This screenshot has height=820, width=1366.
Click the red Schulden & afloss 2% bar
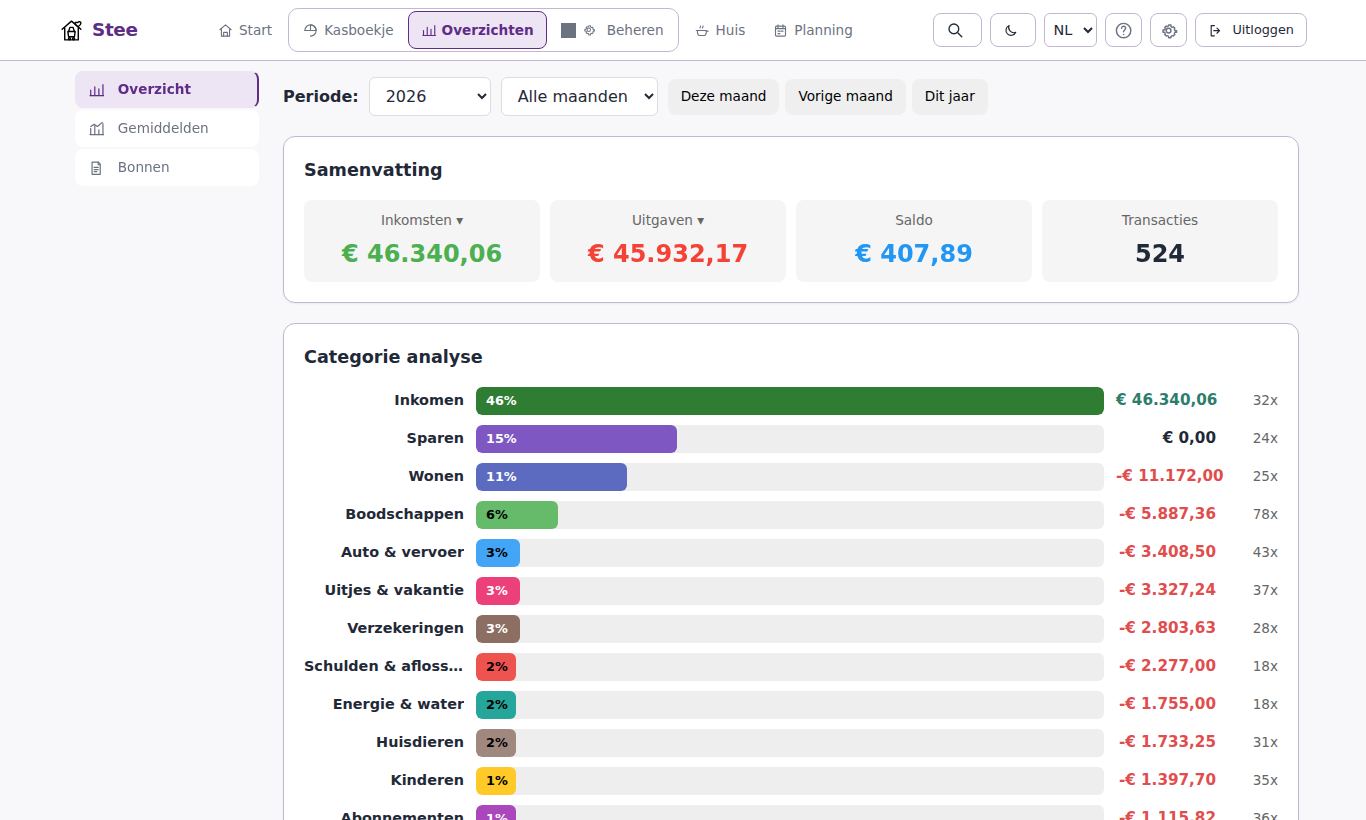[x=496, y=666]
